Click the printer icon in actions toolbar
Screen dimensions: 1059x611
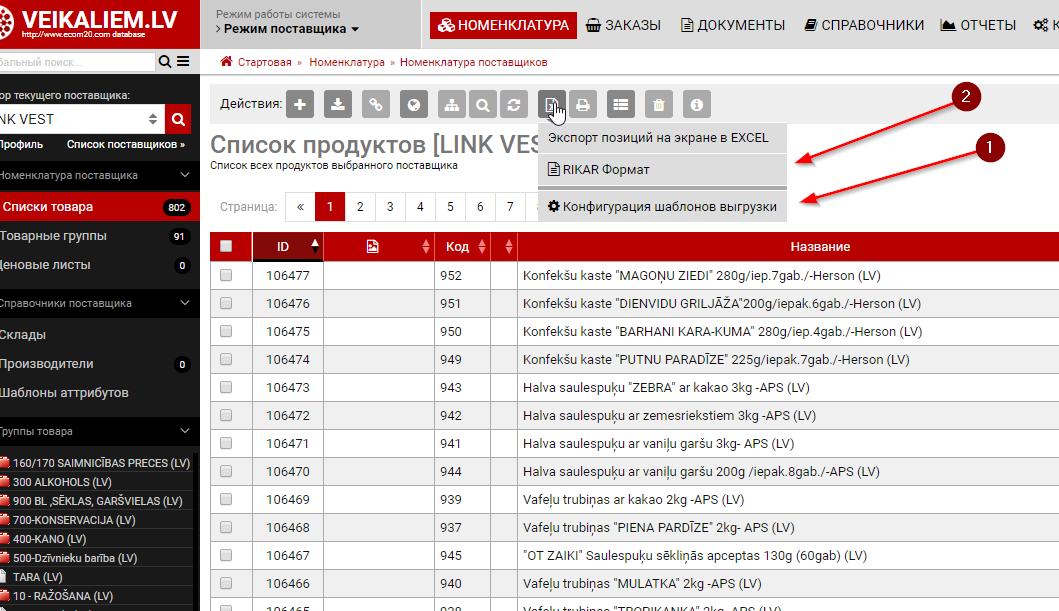(583, 104)
